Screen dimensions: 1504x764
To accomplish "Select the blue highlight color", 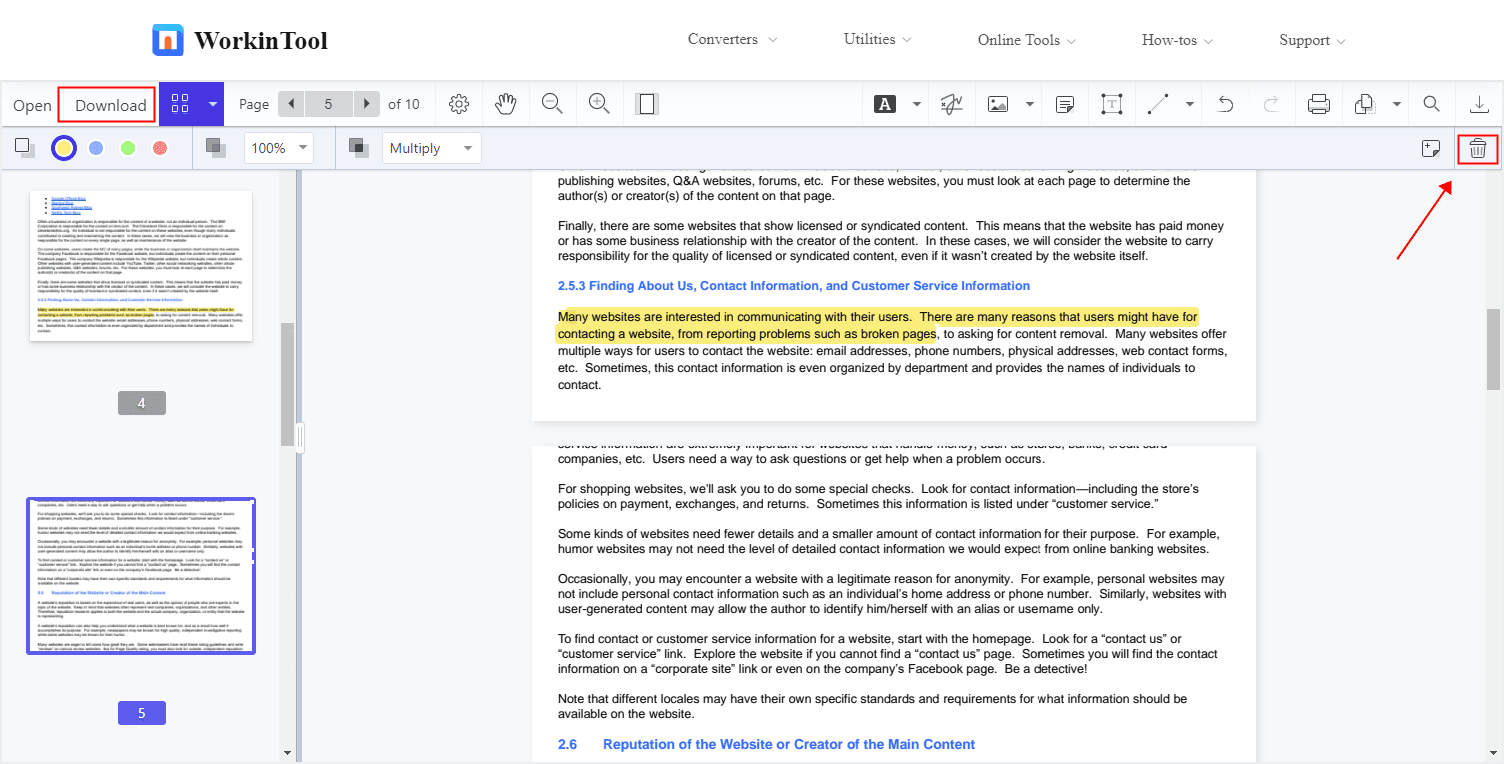I will [96, 148].
